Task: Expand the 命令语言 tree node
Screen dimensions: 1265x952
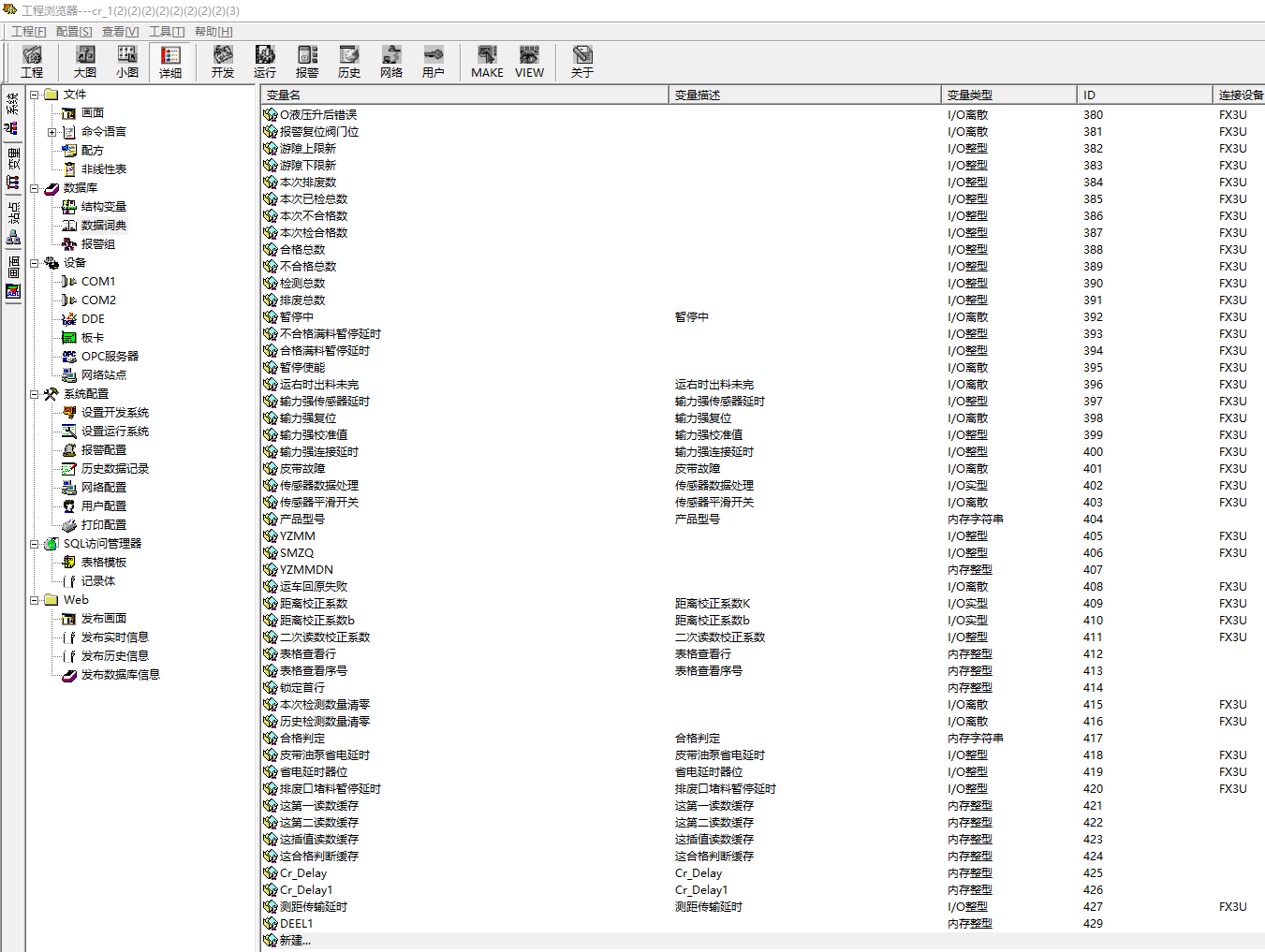Action: click(52, 132)
